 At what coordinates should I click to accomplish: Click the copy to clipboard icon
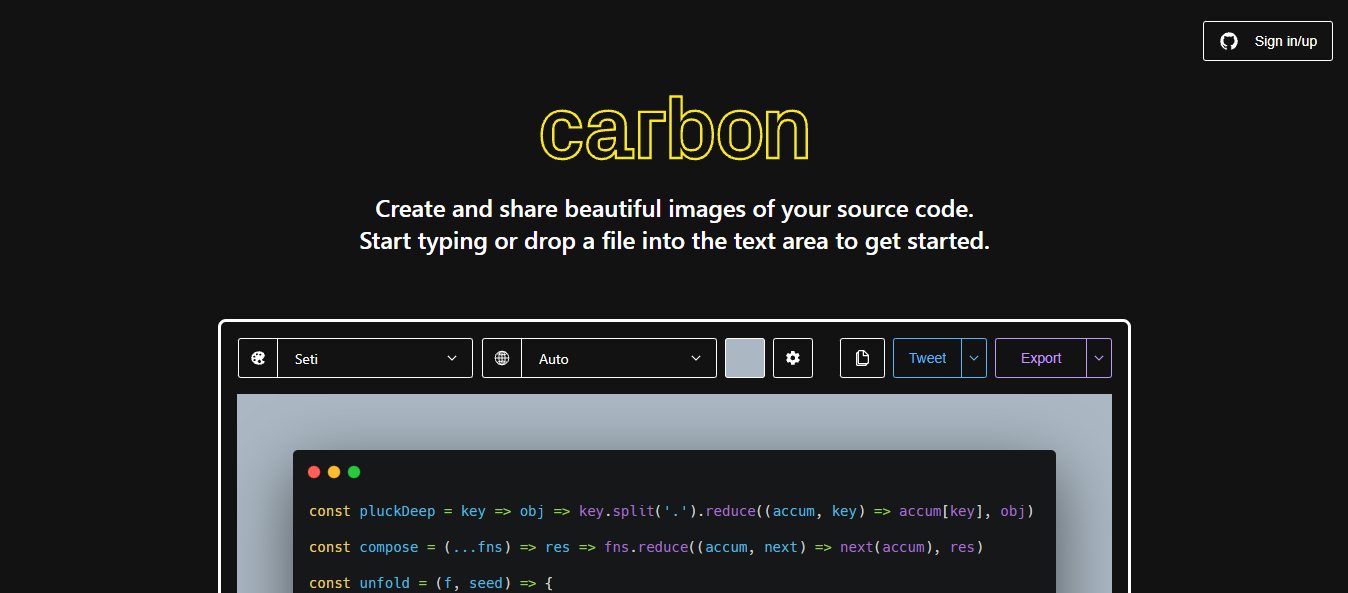(862, 358)
